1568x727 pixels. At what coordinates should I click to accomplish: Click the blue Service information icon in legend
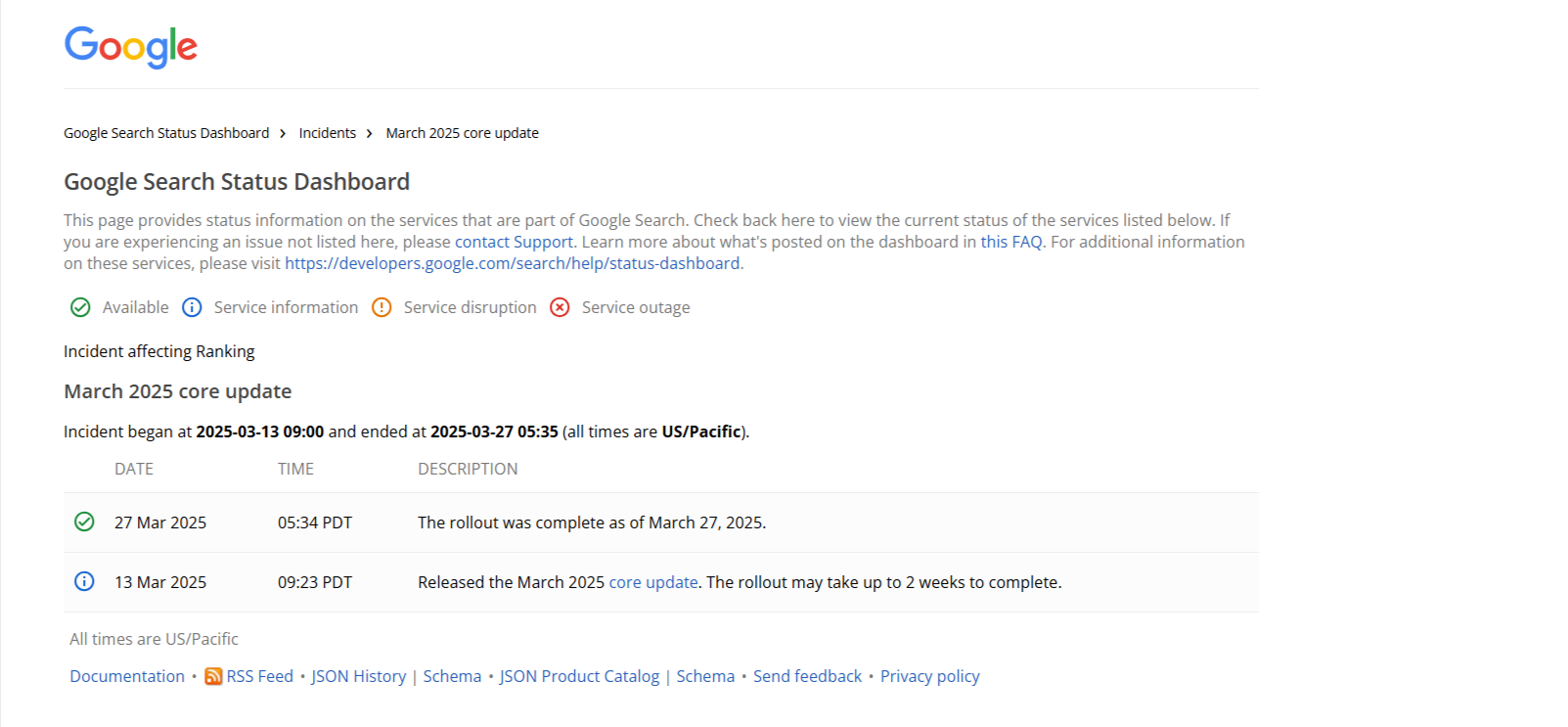pos(192,307)
